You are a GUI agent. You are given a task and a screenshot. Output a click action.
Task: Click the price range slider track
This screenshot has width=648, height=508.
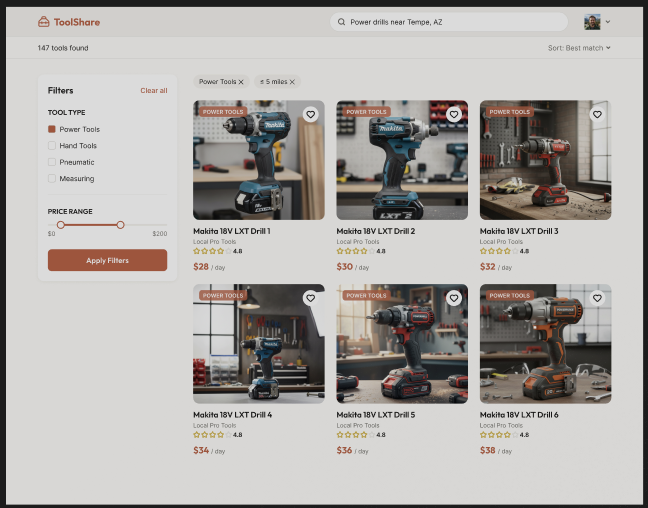click(107, 225)
